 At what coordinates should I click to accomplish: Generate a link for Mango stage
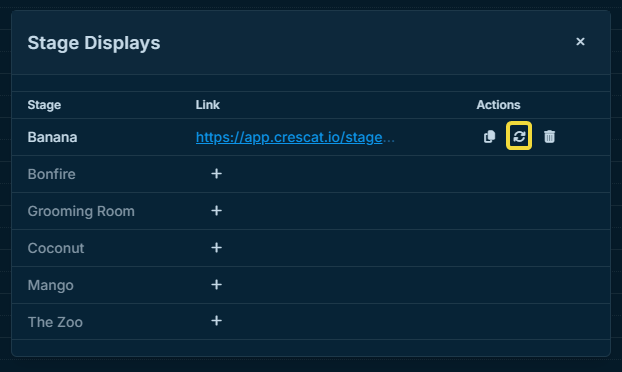tap(216, 285)
